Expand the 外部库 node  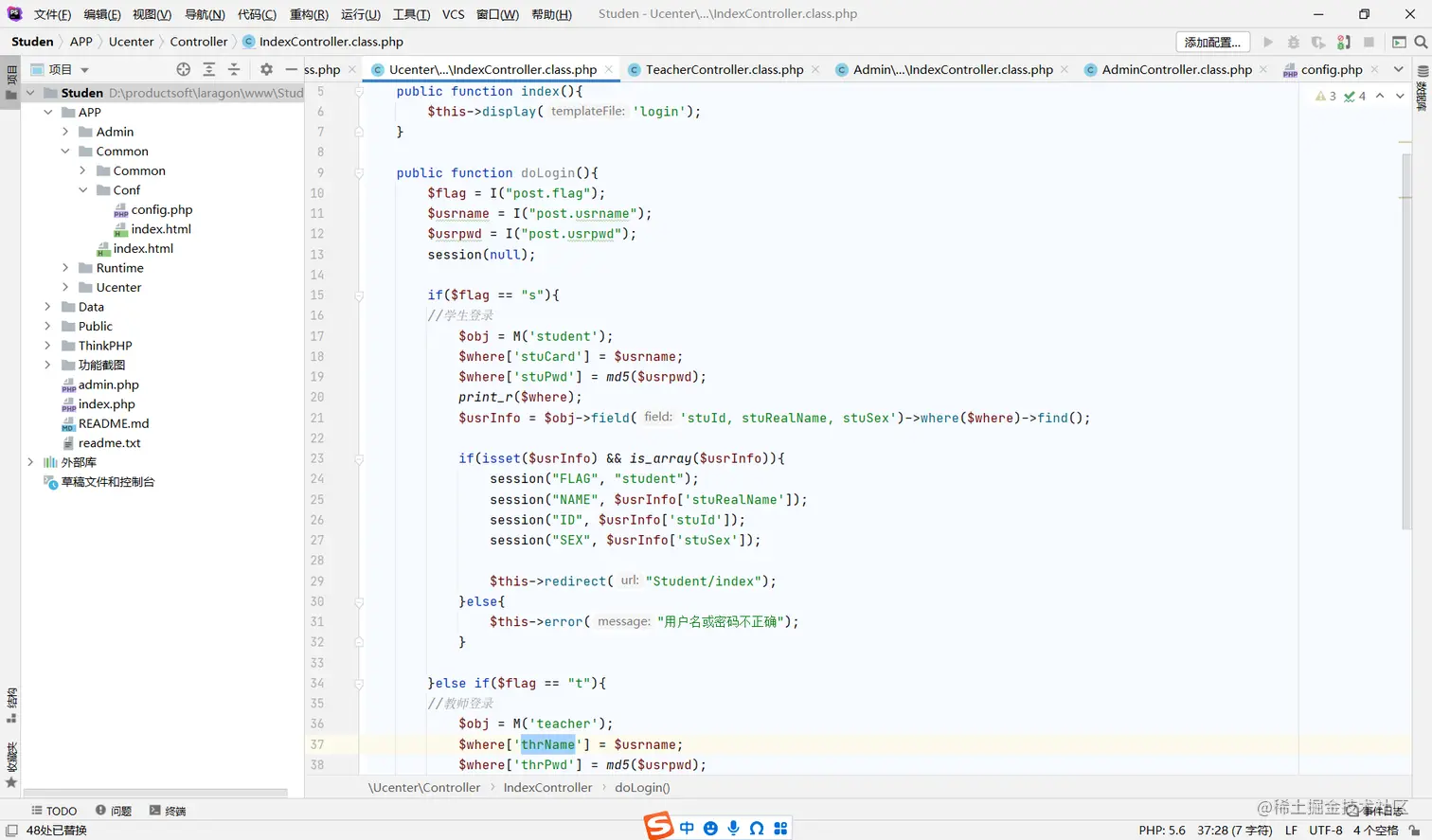(30, 462)
